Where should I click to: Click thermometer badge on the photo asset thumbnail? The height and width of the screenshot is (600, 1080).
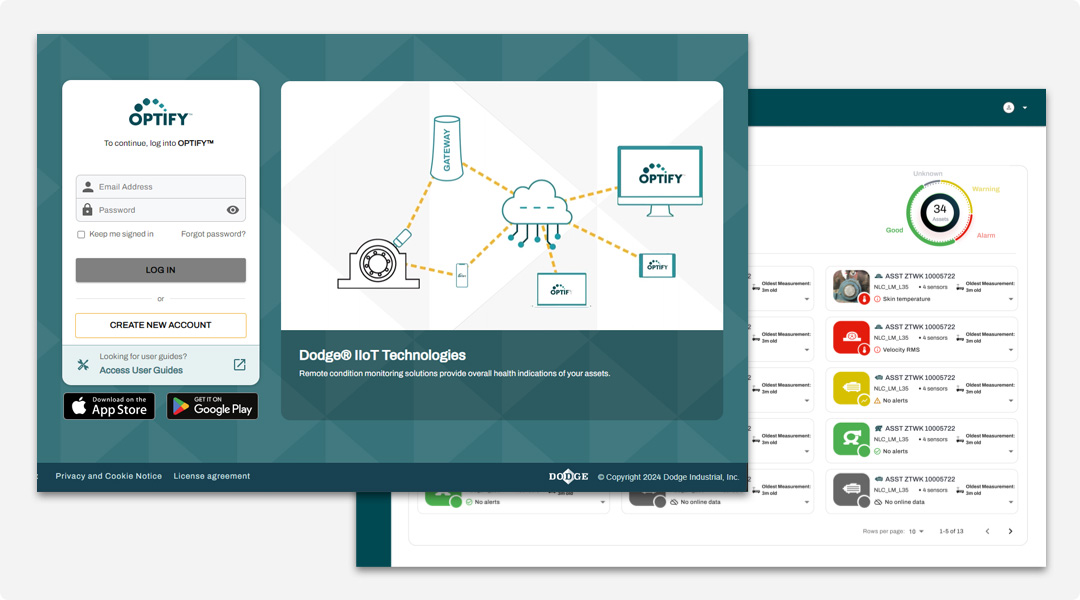point(864,299)
